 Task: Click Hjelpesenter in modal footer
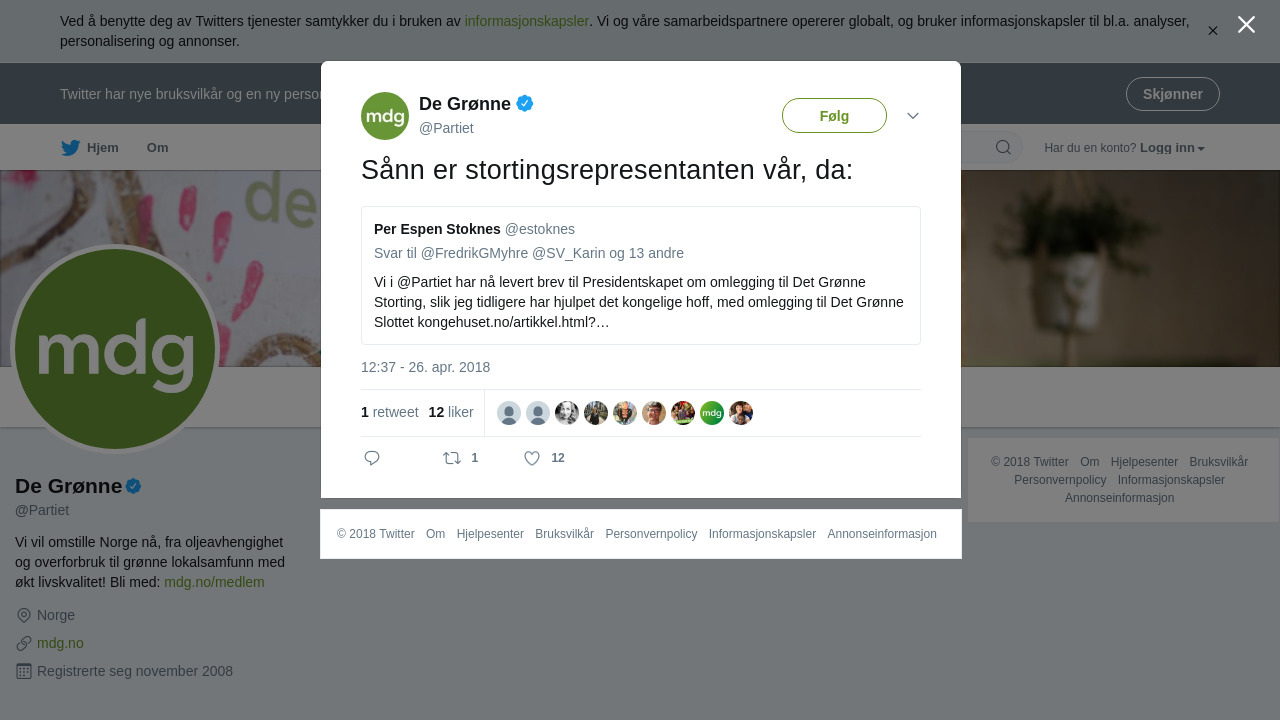(490, 534)
